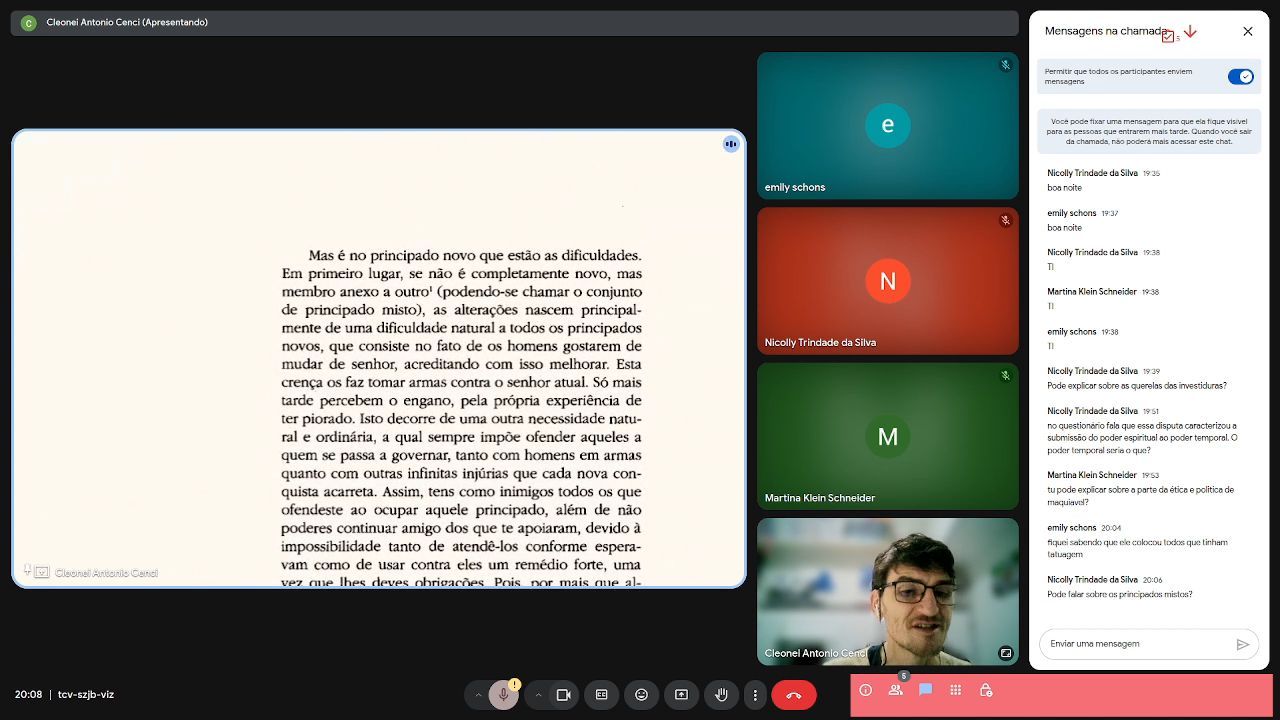The image size is (1280, 720).
Task: Click meeting code tcv-szjb-viz
Action: tap(86, 695)
